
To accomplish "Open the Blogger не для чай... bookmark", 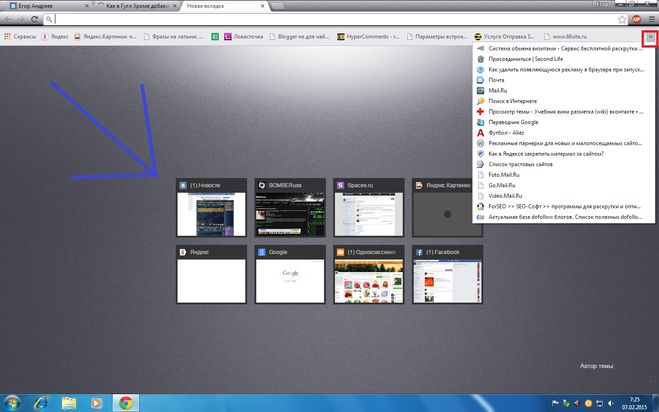I will pos(299,37).
